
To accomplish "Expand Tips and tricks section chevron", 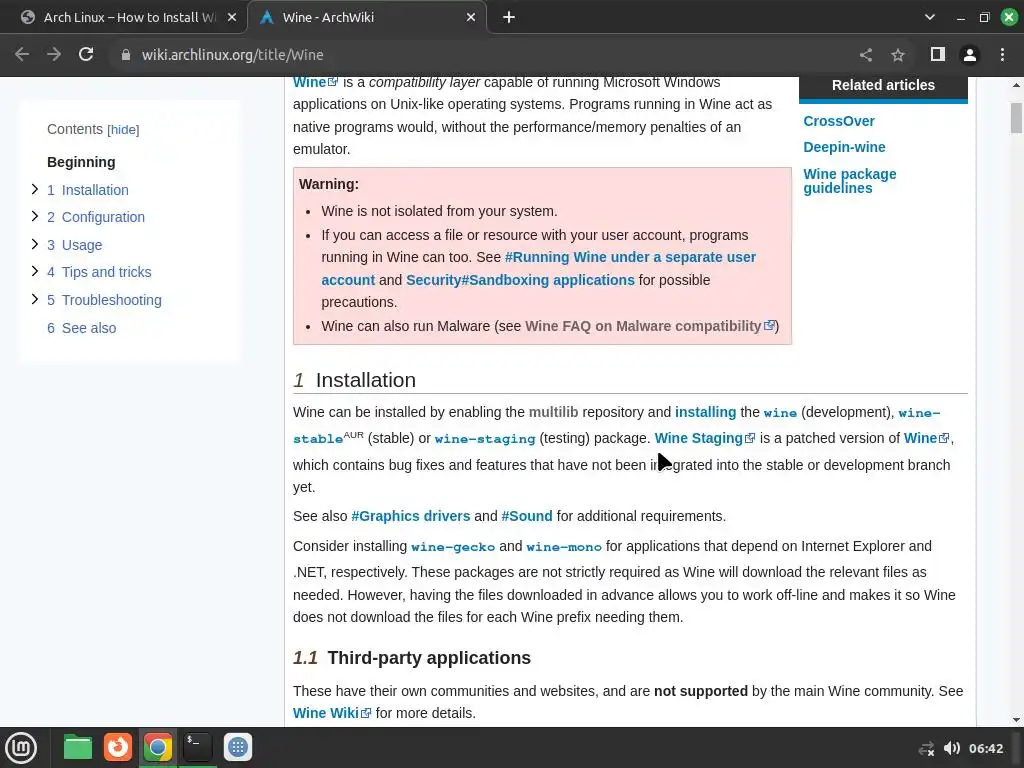I will (35, 271).
